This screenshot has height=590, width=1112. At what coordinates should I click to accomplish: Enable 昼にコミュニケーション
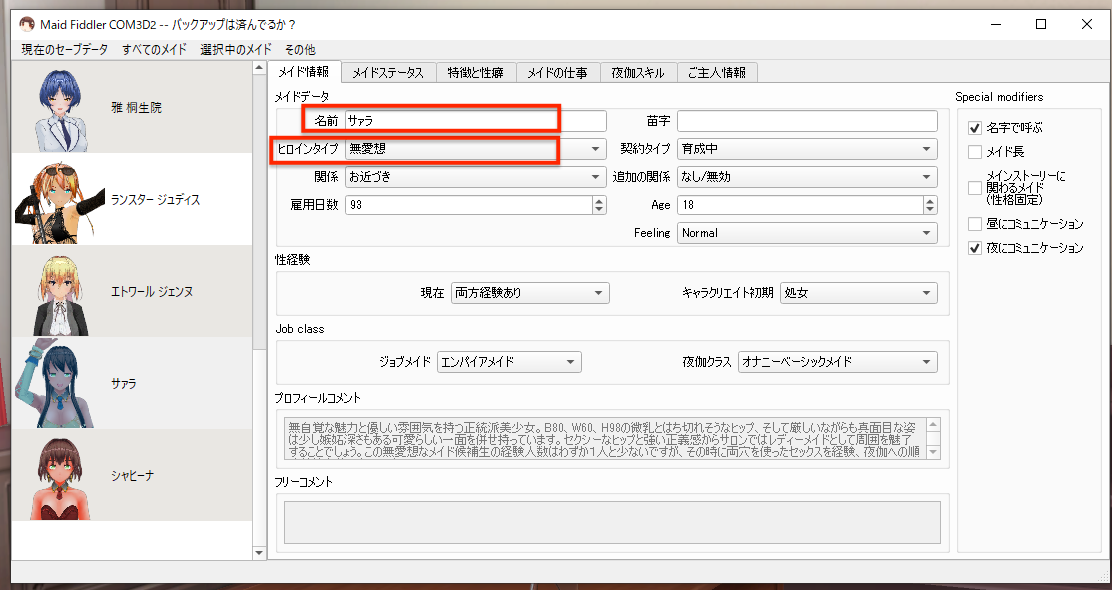point(973,223)
